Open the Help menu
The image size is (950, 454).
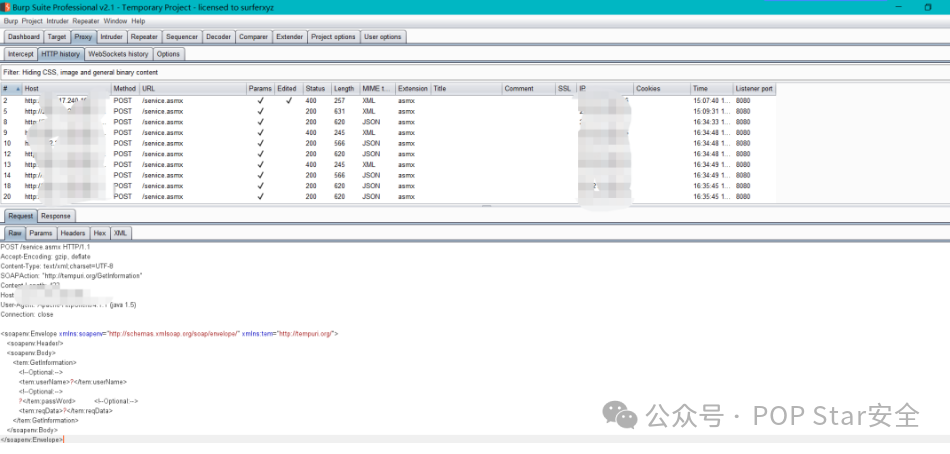pyautogui.click(x=138, y=20)
